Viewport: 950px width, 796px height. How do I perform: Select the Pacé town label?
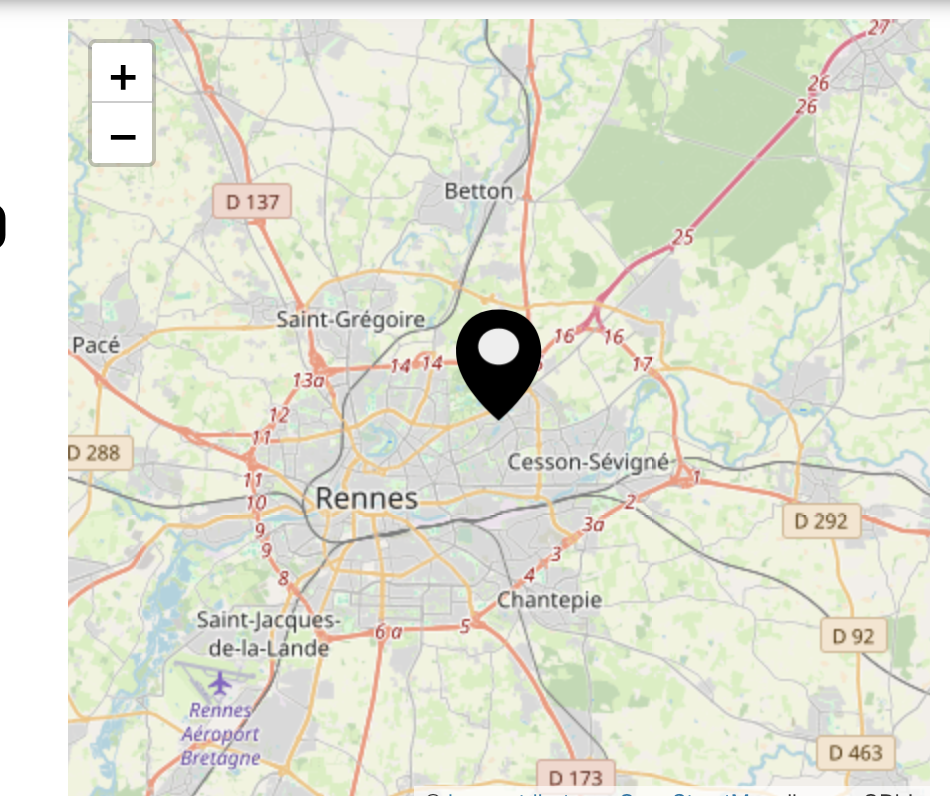tap(96, 345)
